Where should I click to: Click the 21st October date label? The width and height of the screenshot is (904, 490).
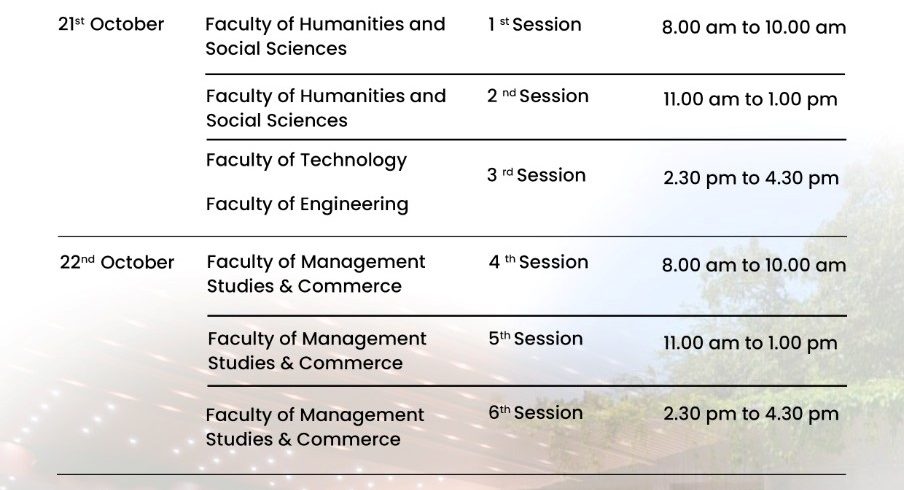coord(111,24)
